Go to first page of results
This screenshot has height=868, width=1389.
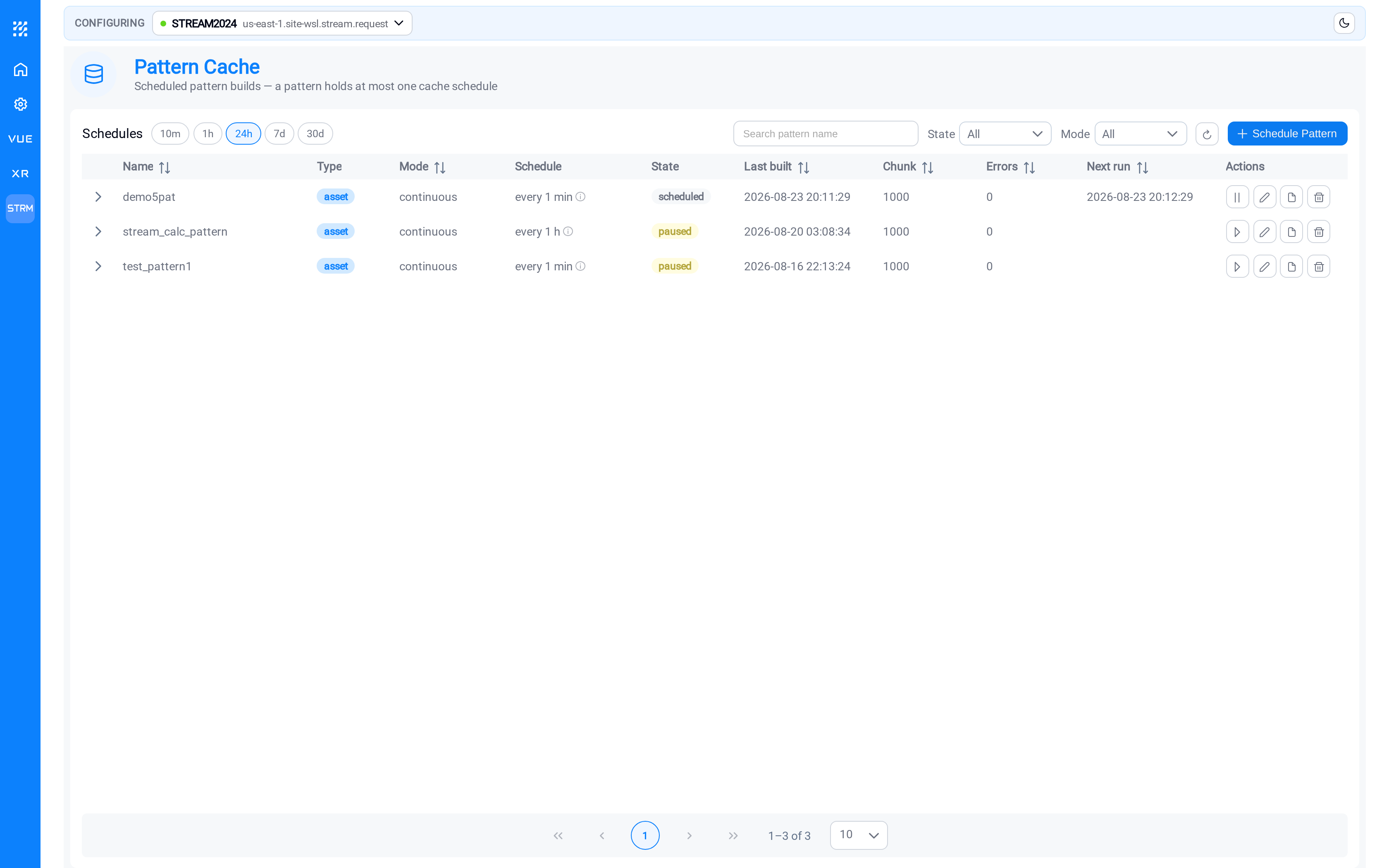(x=557, y=836)
